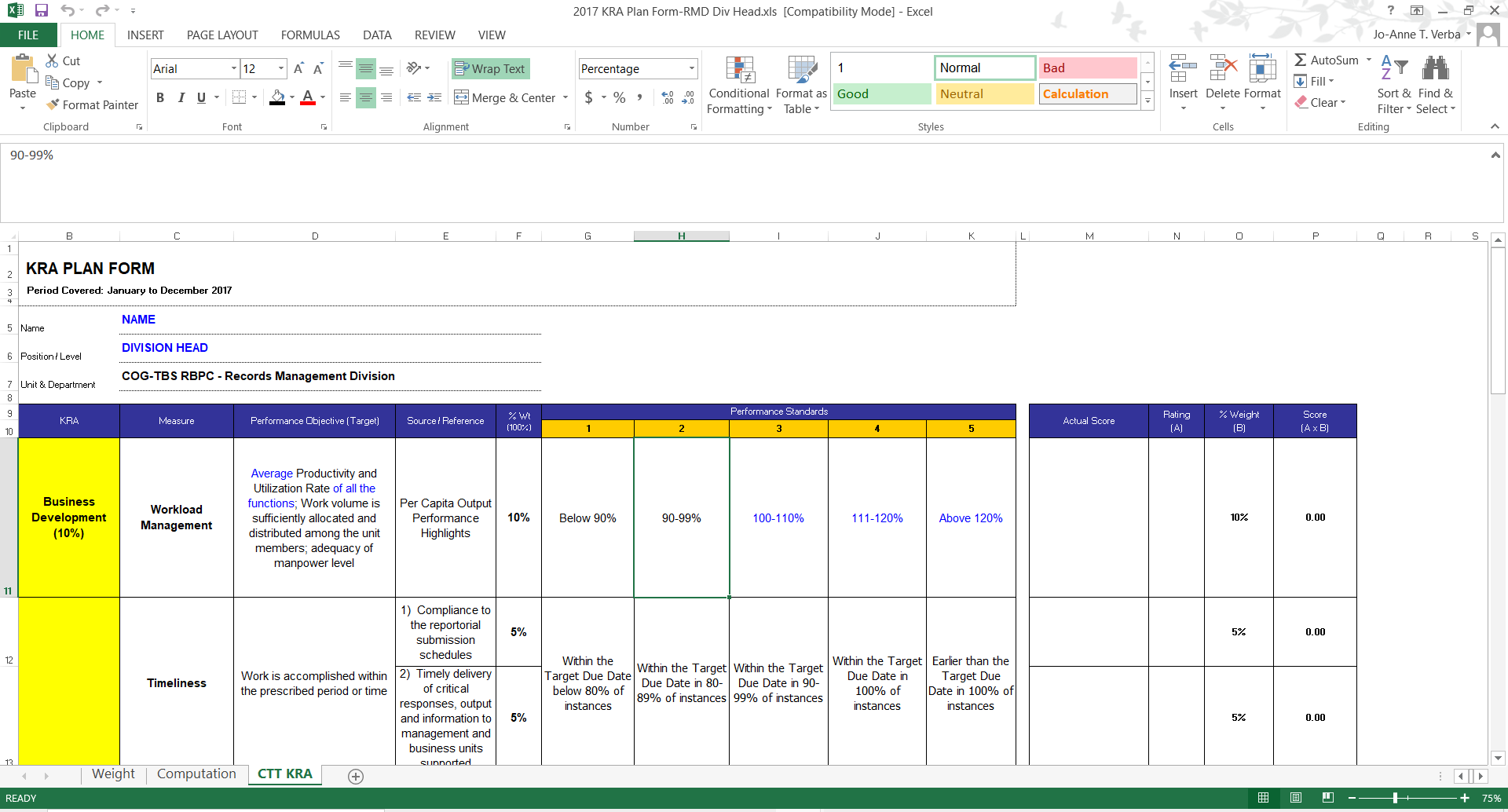Click Orientation text rotate icon
This screenshot has width=1508, height=812.
414,68
